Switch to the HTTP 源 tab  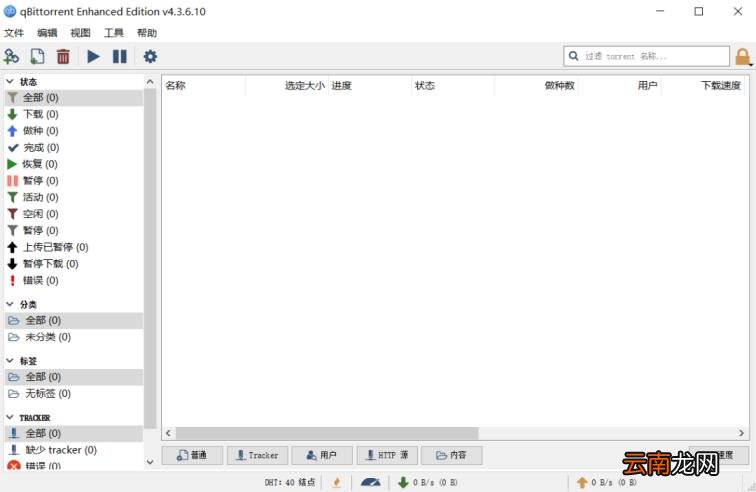coord(387,455)
